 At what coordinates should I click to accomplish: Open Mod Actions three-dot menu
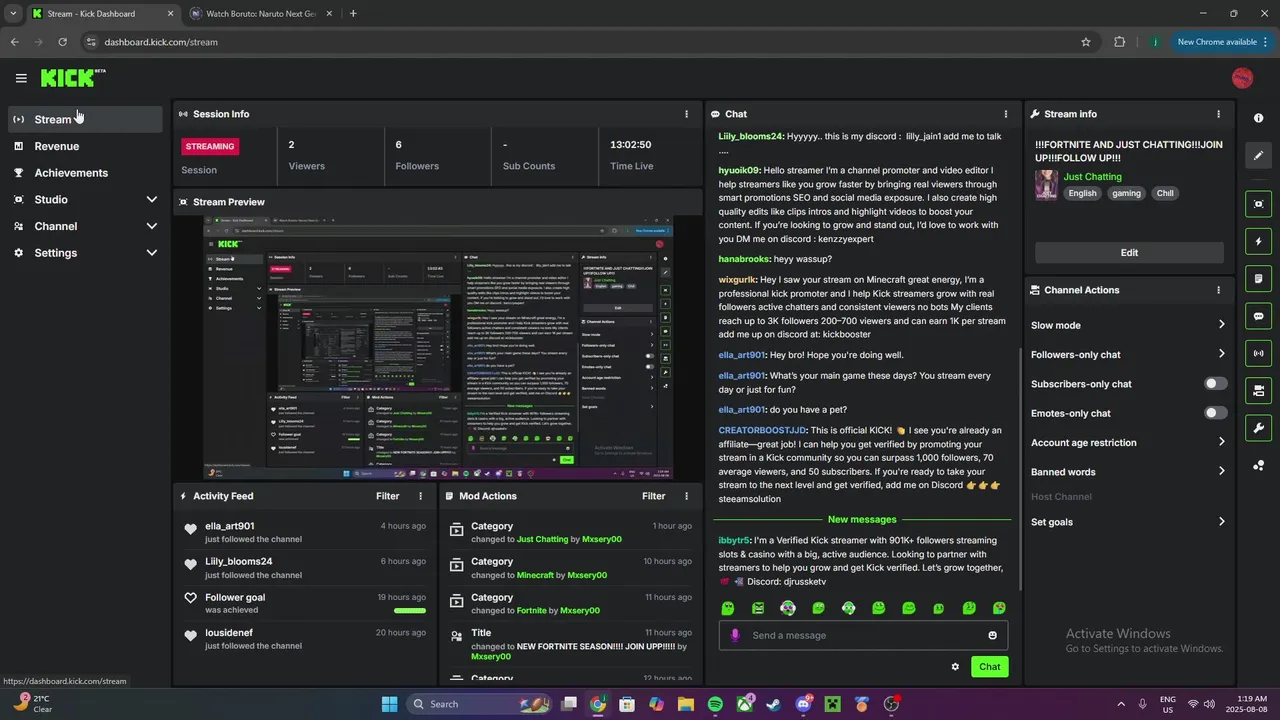pyautogui.click(x=686, y=496)
